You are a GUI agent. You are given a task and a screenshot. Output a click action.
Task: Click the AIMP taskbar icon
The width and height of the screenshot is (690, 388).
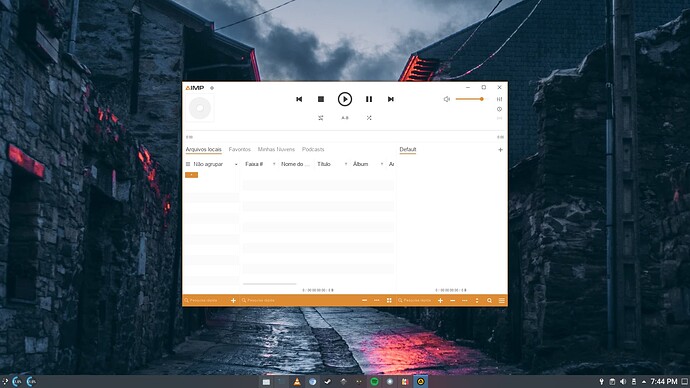point(421,381)
